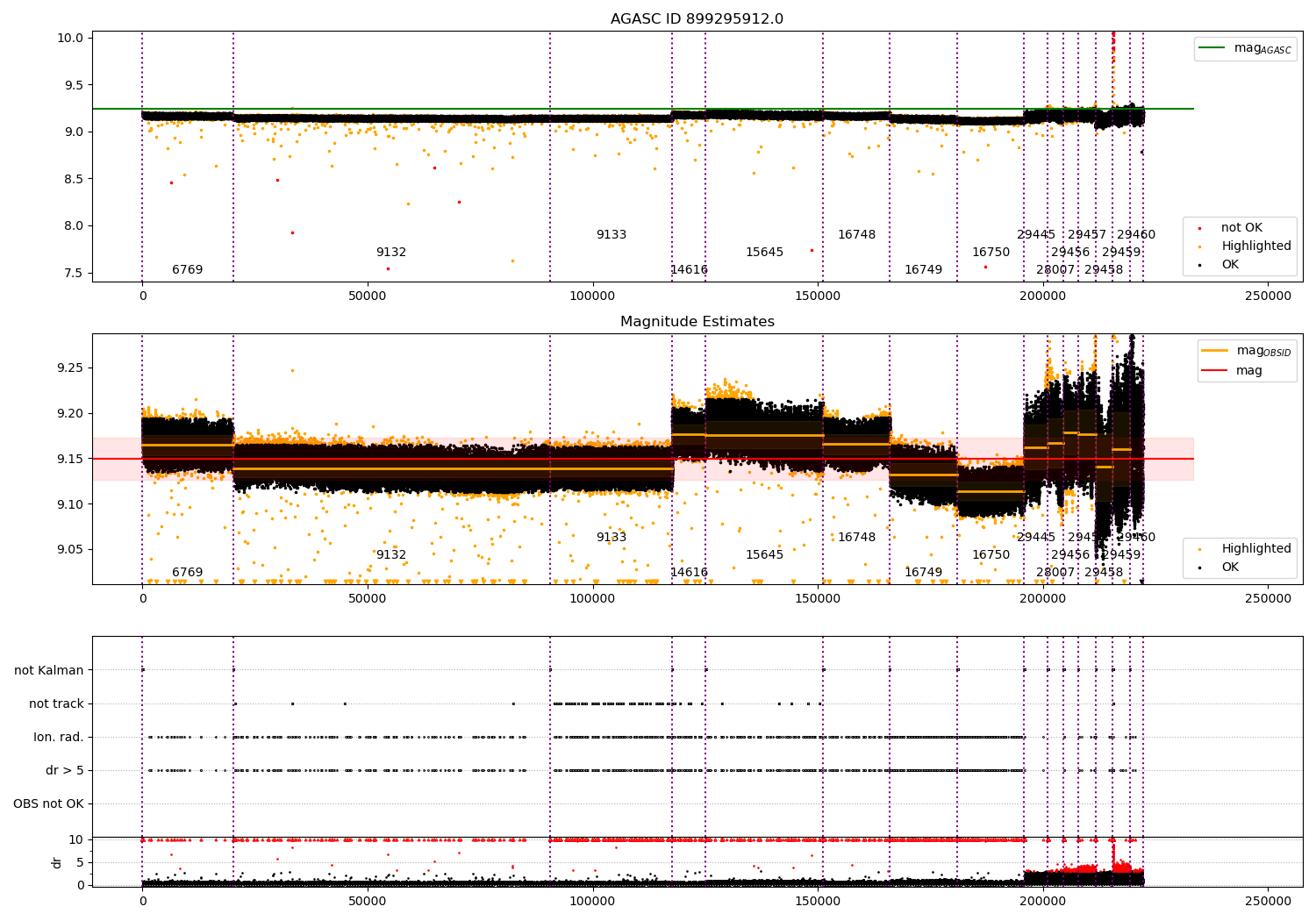Select the mag OBSID legend label
Image resolution: width=1316 pixels, height=921 pixels.
(1263, 351)
